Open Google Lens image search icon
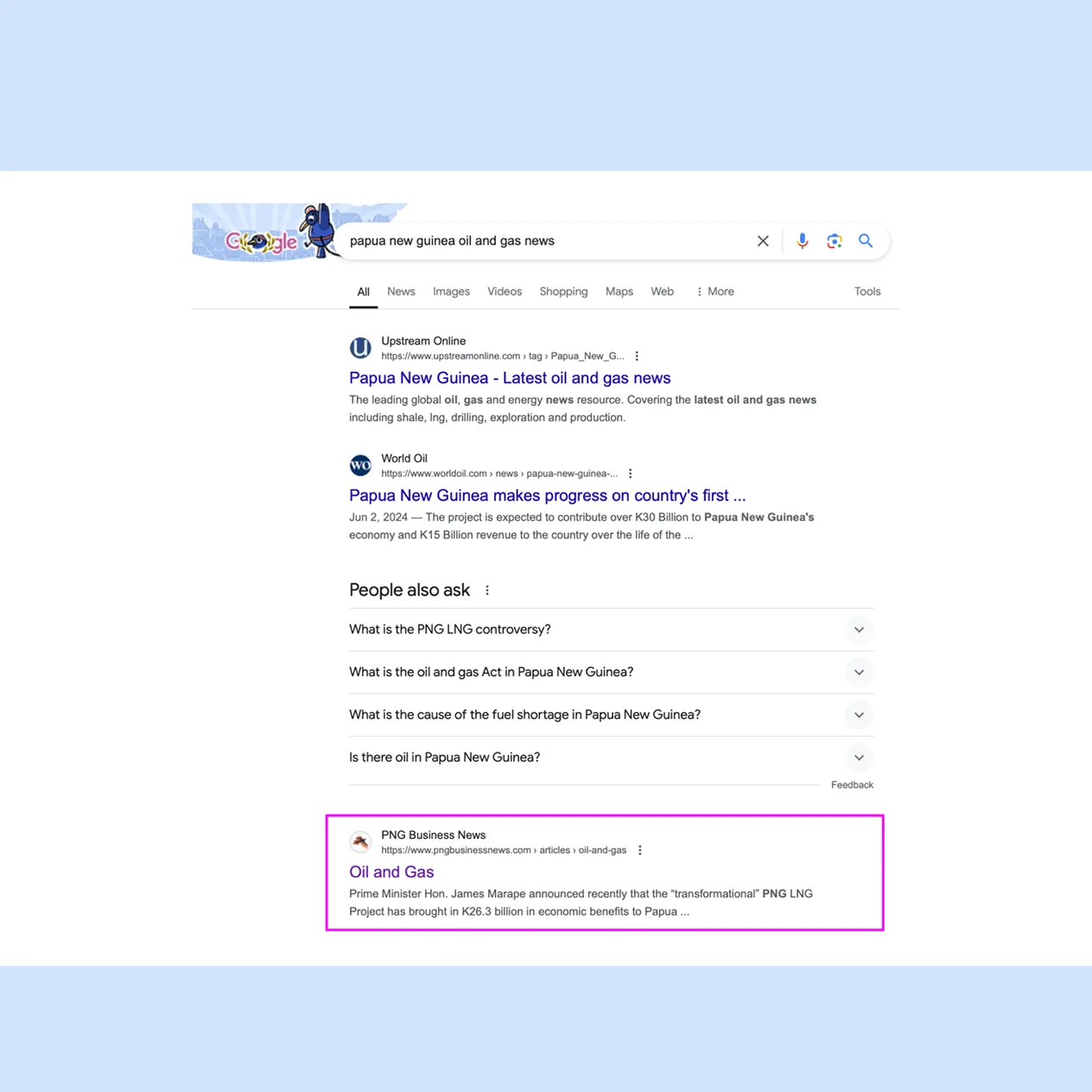 (834, 241)
